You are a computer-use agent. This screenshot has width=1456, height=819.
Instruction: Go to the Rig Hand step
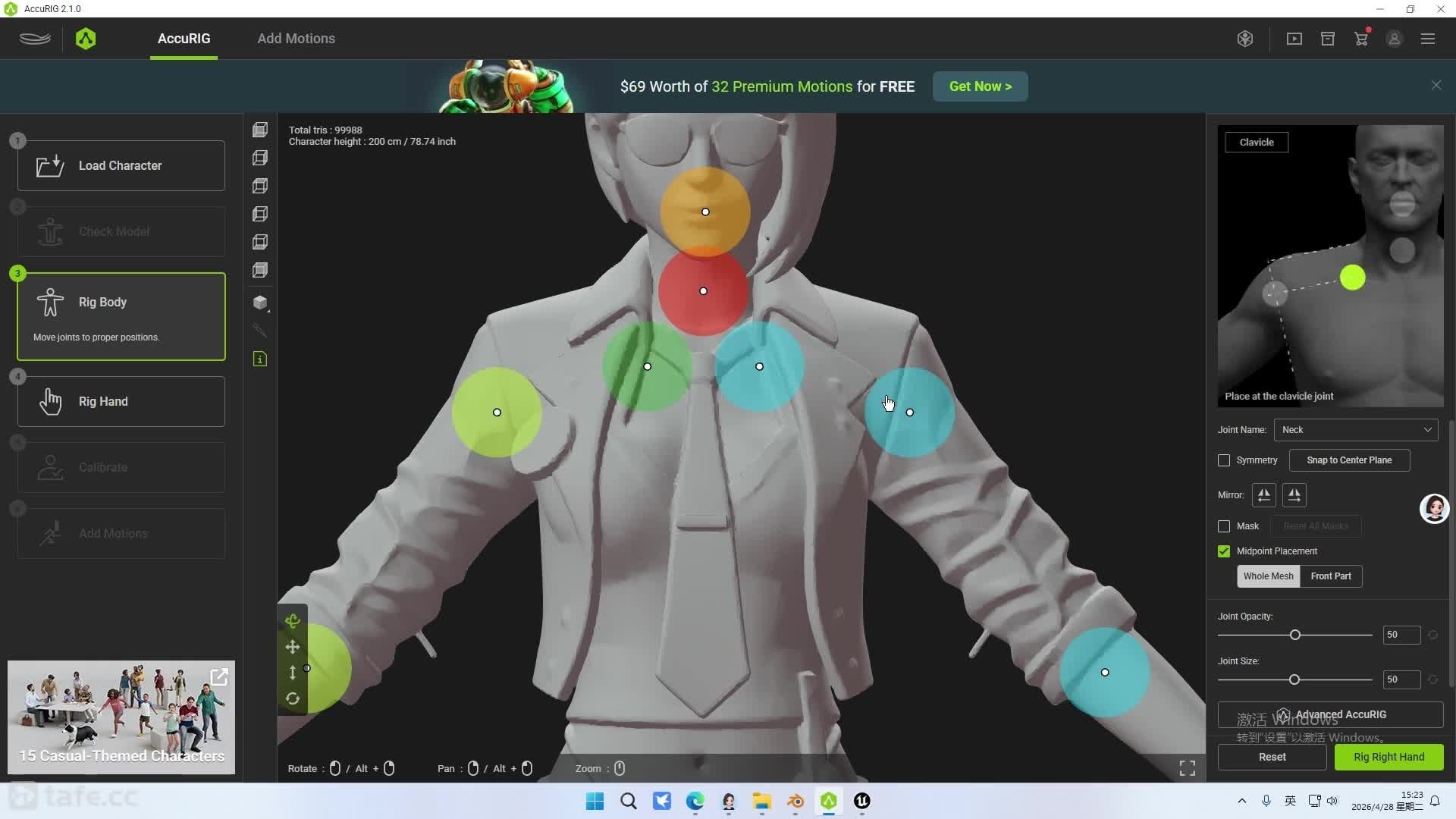click(121, 401)
